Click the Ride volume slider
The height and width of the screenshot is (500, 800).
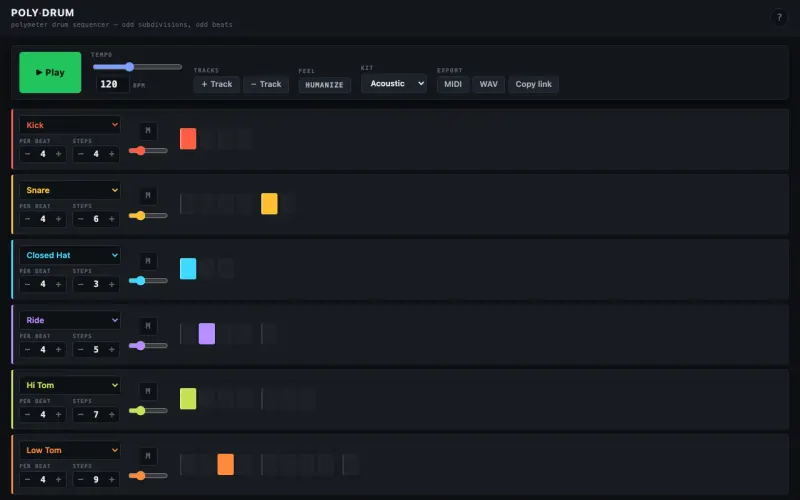[x=148, y=346]
